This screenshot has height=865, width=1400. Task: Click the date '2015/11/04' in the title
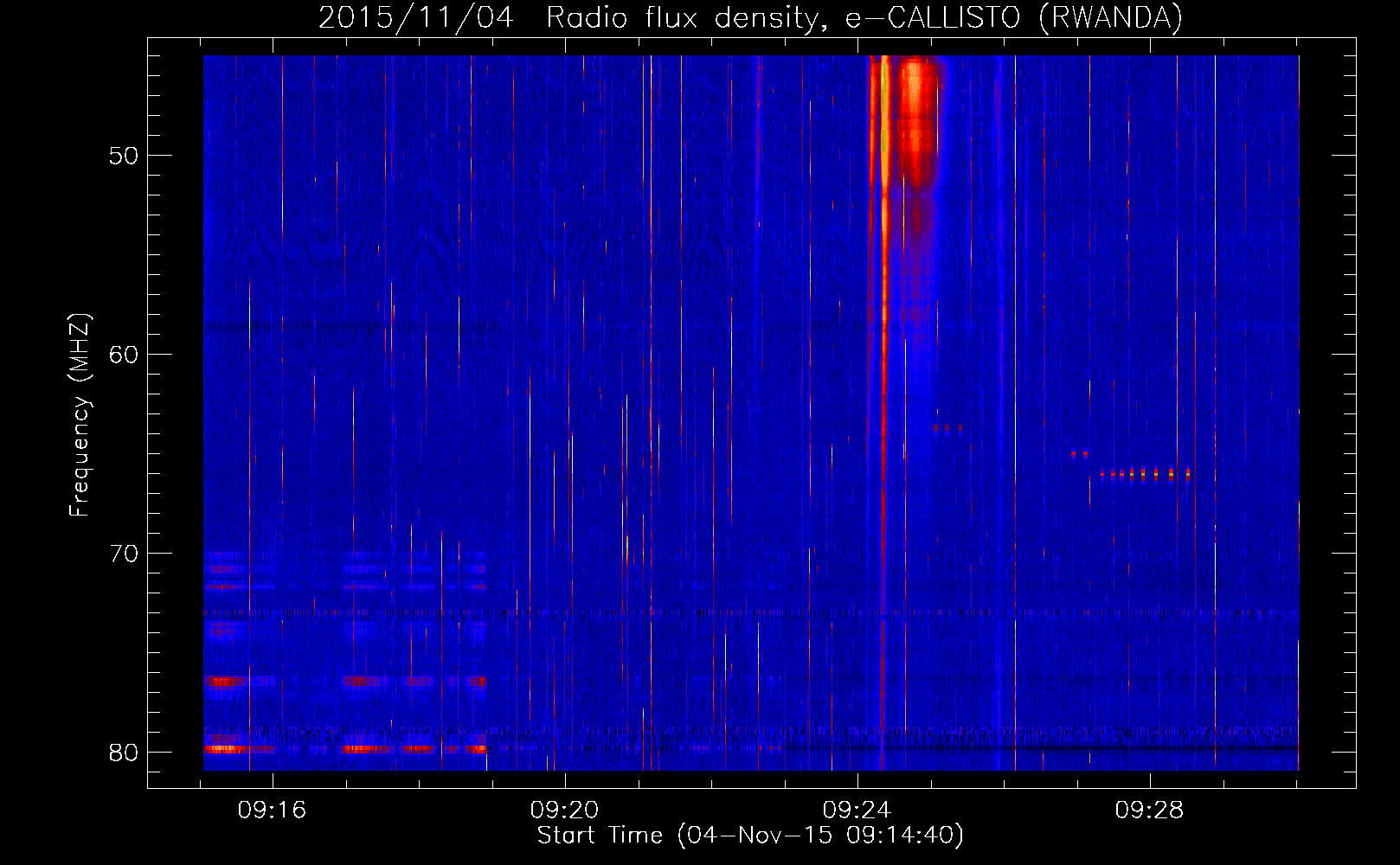click(x=416, y=17)
